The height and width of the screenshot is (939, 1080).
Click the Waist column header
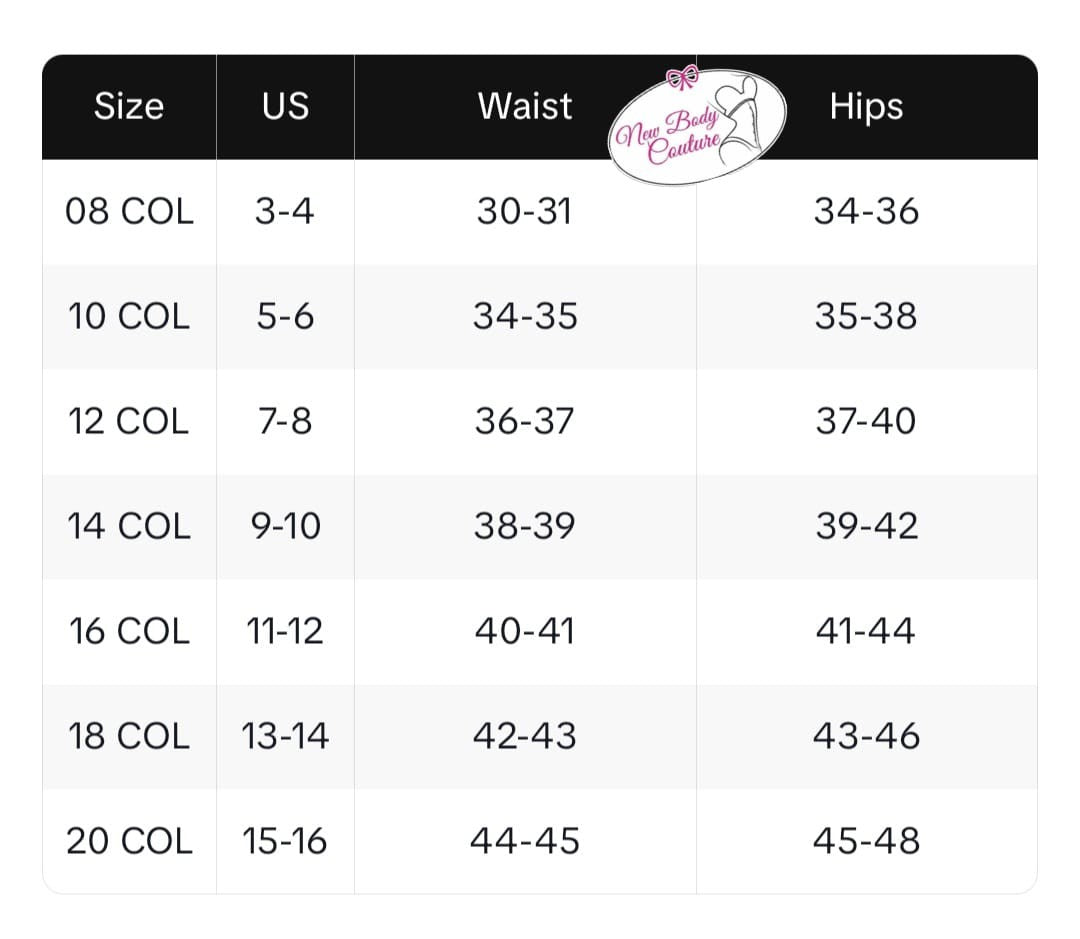tap(525, 106)
